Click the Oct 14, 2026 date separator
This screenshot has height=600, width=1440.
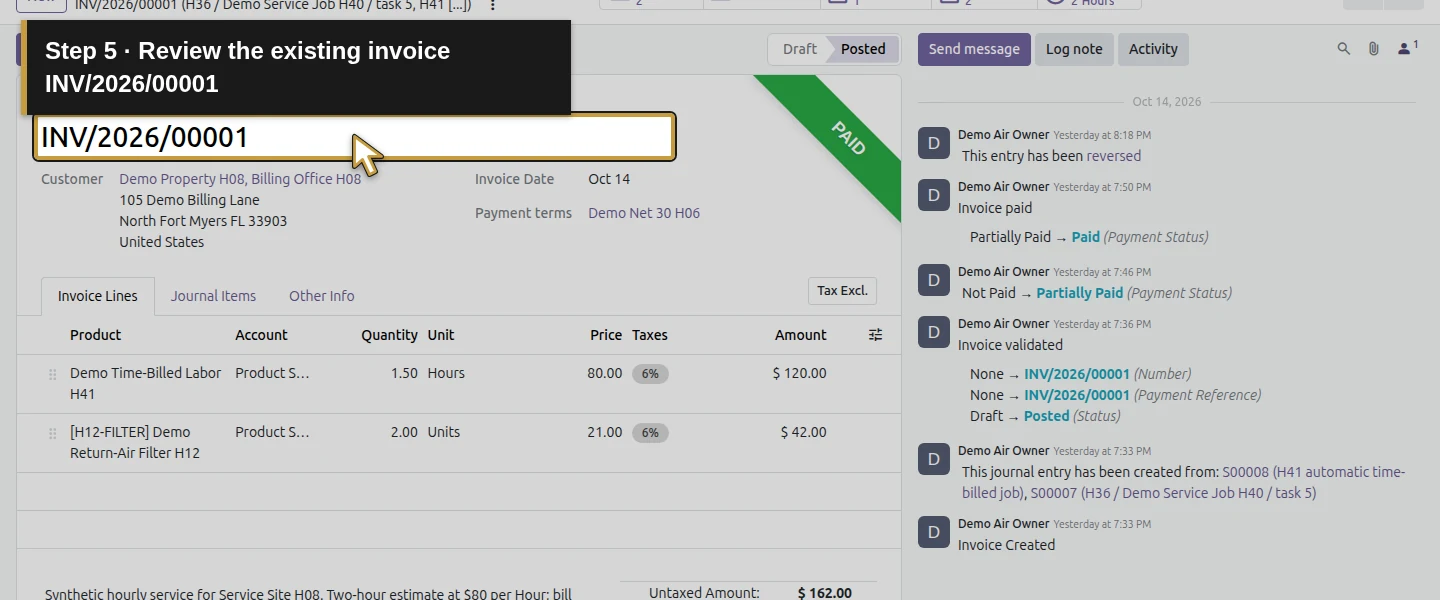point(1167,102)
